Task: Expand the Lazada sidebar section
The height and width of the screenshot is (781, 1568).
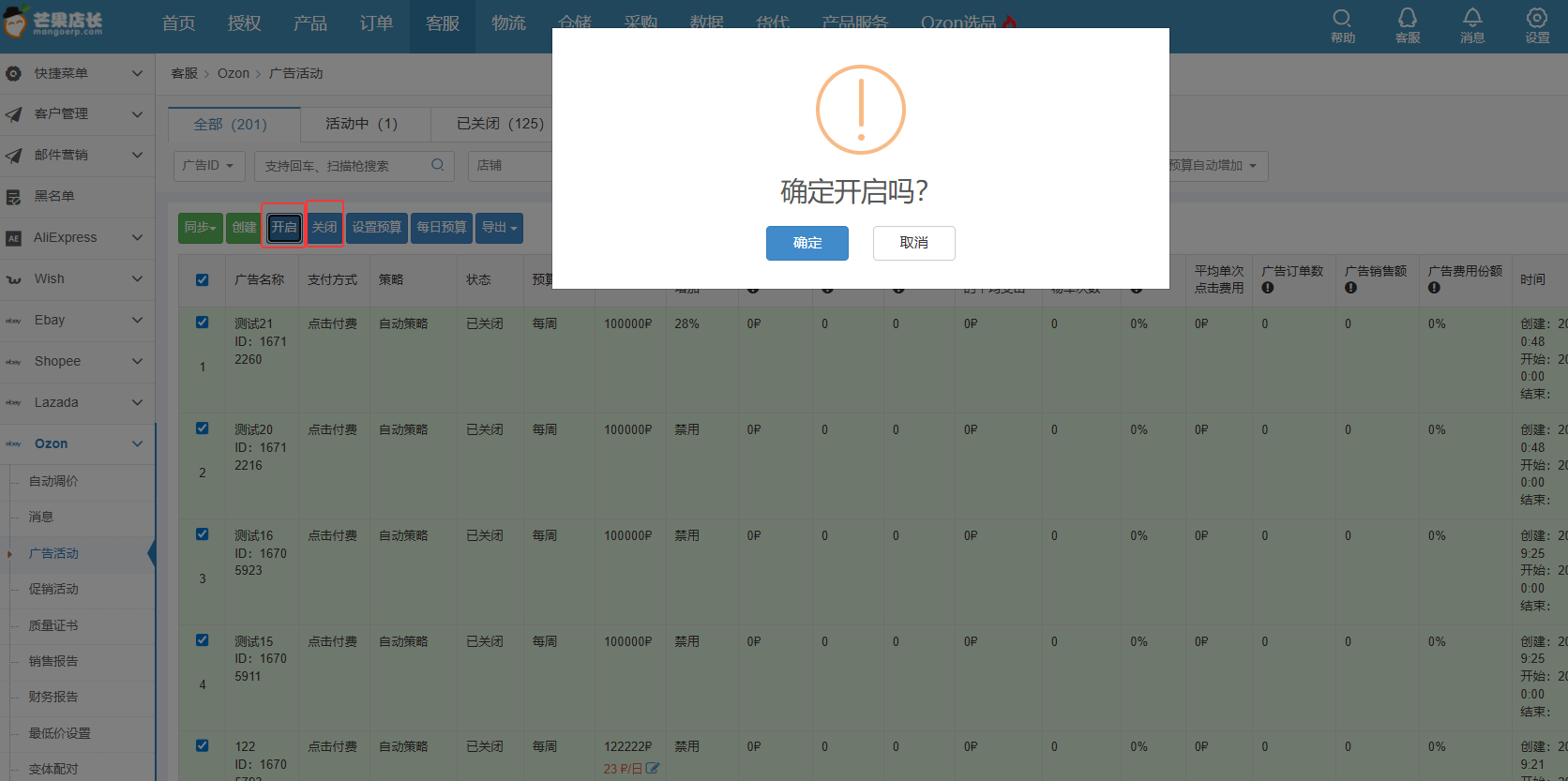Action: tap(137, 403)
